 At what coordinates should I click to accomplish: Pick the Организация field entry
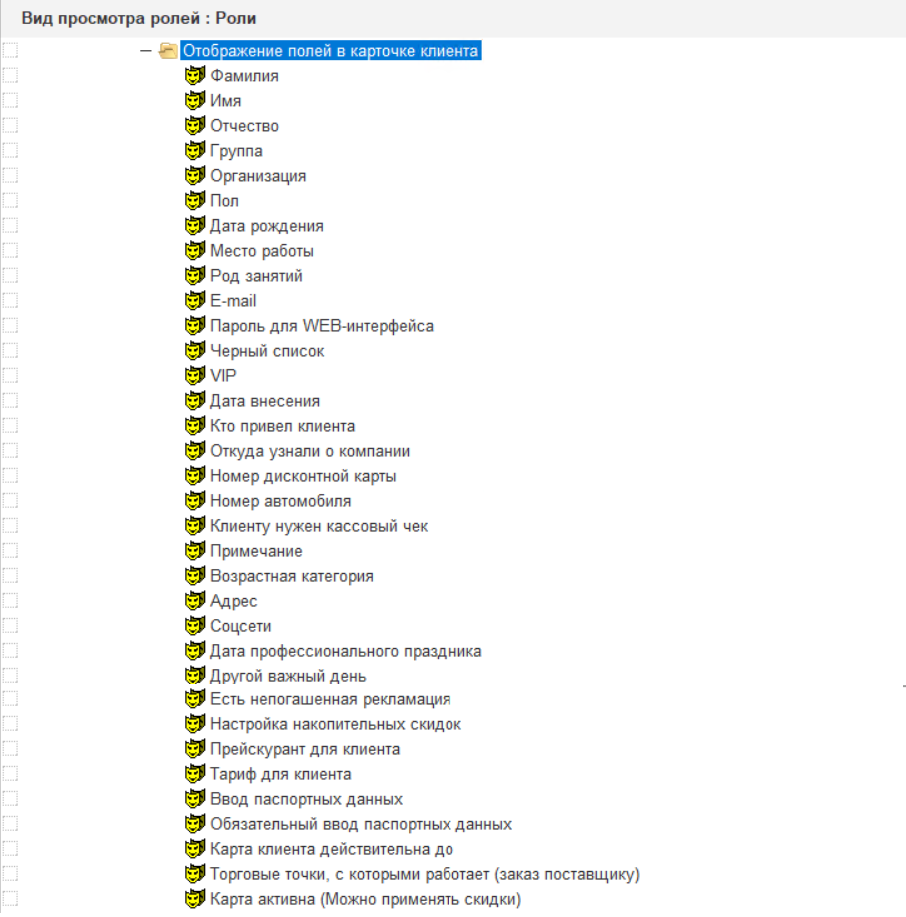(x=258, y=176)
